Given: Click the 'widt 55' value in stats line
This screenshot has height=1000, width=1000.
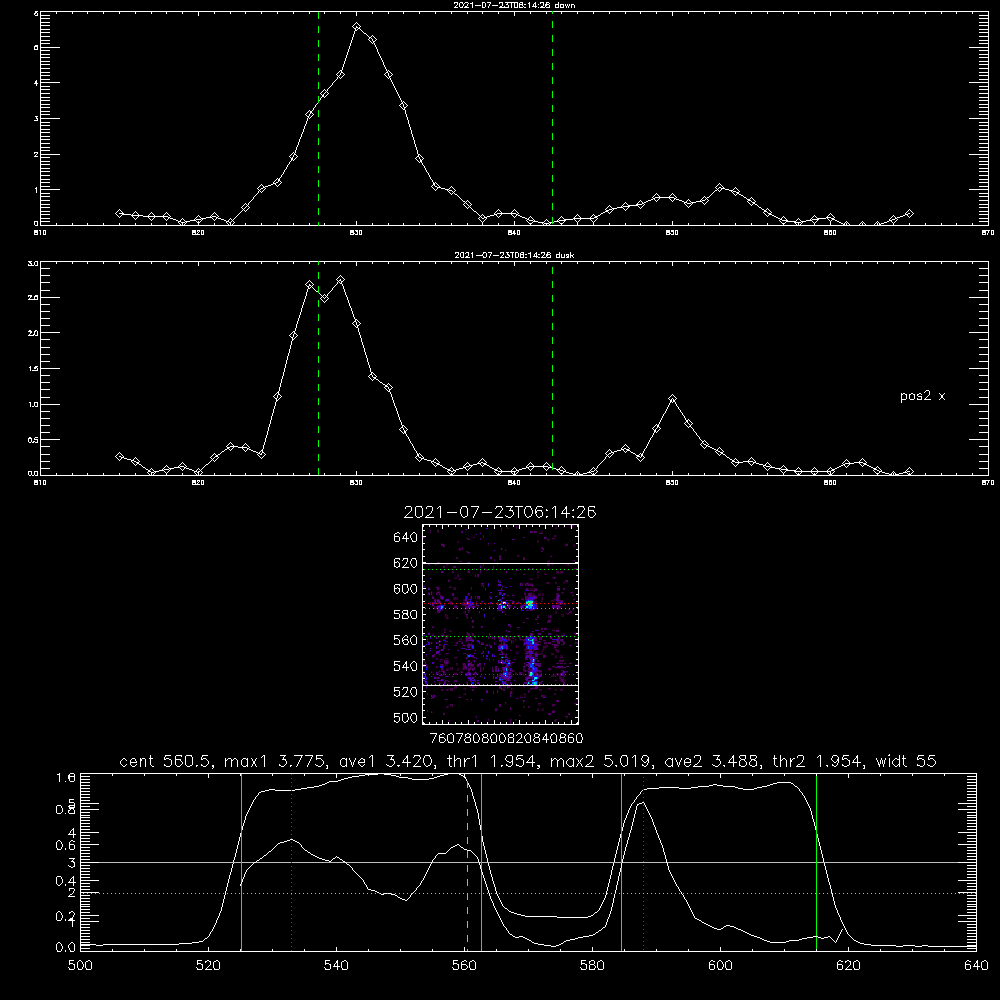Looking at the screenshot, I should click(x=906, y=761).
